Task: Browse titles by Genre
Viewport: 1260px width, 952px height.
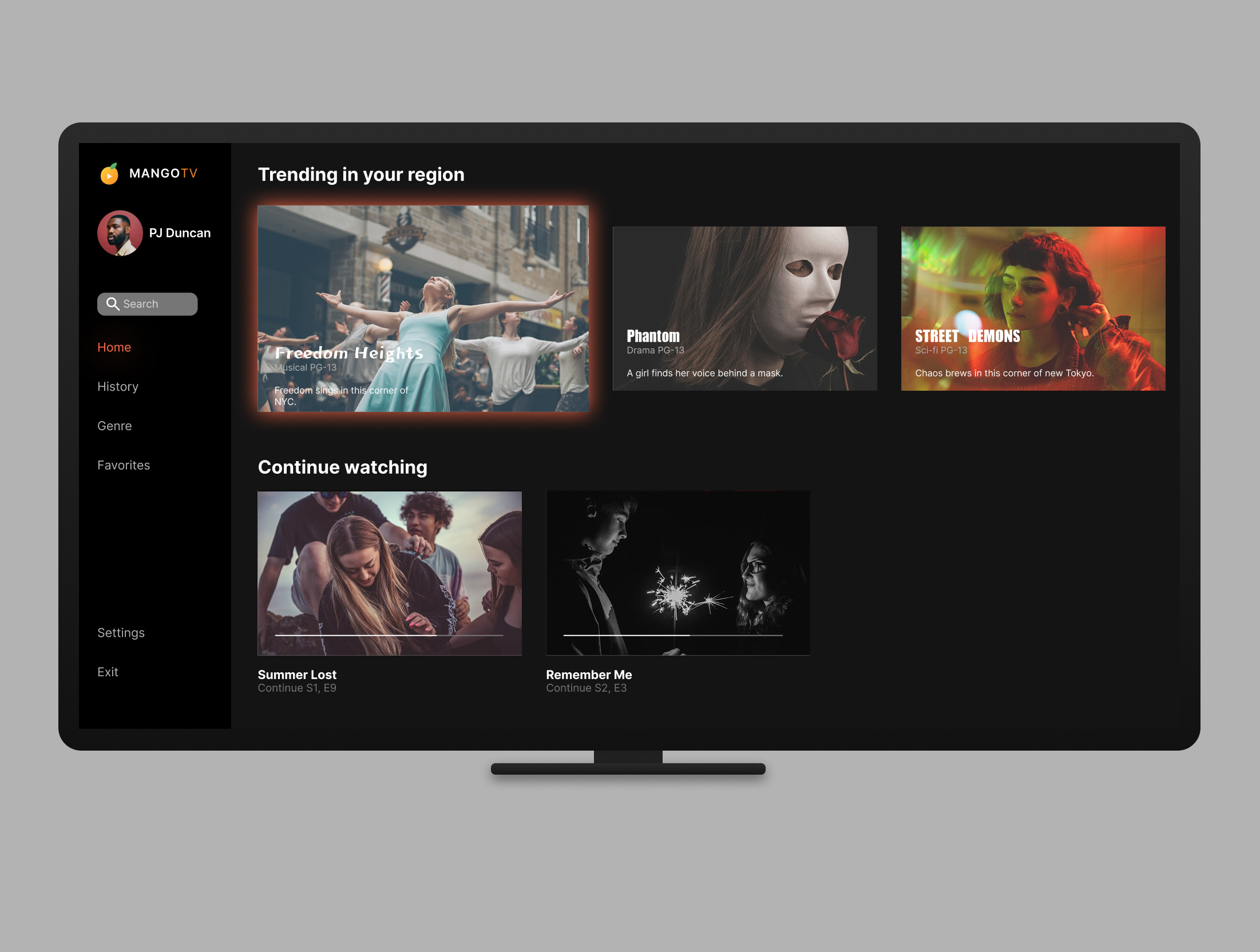Action: click(114, 426)
